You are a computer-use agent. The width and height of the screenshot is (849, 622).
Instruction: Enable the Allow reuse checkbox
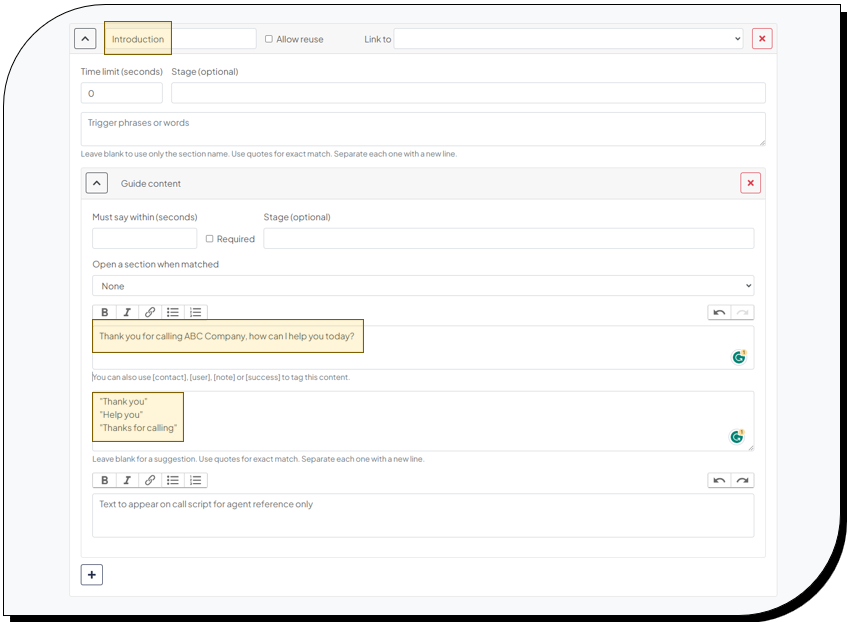(269, 39)
